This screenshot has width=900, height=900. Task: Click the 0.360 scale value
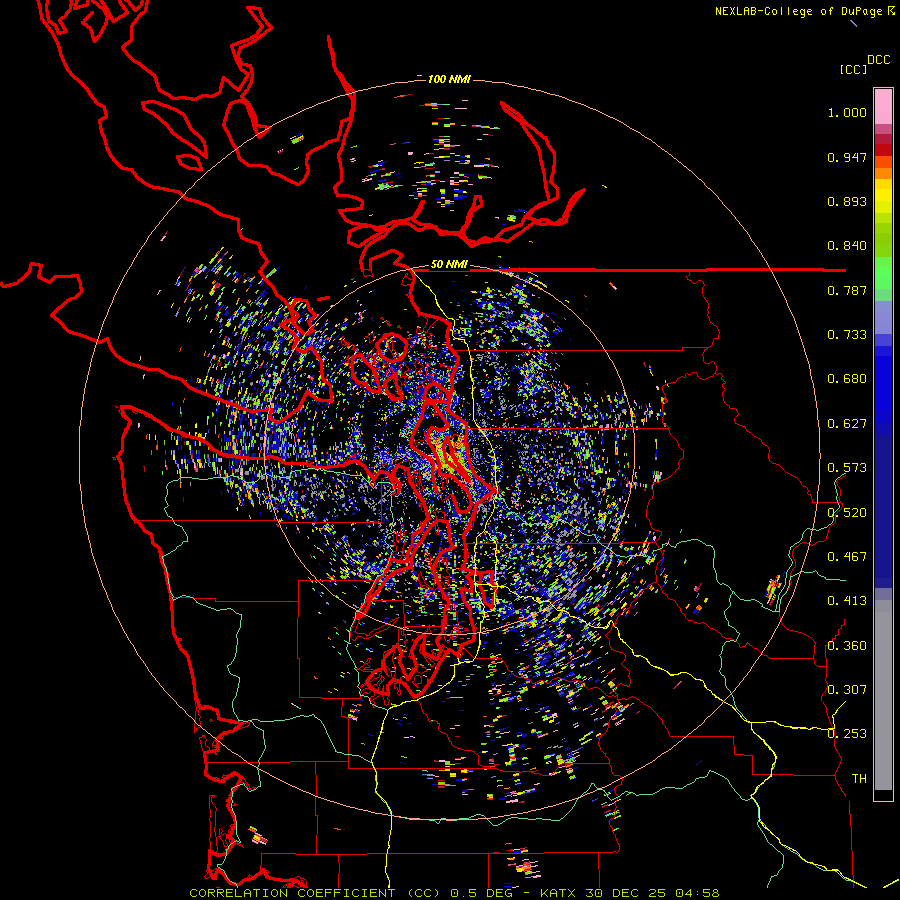(847, 646)
